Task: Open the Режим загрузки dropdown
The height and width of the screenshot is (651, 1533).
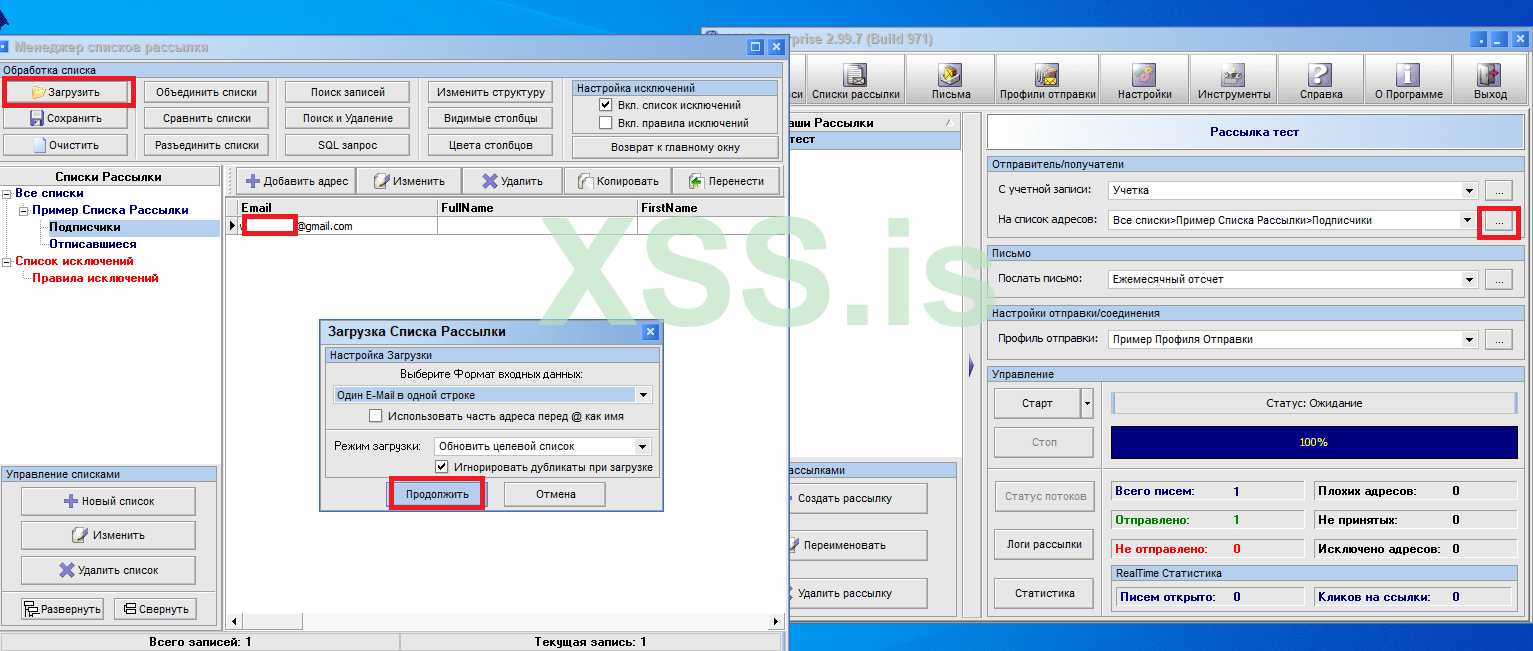Action: point(642,447)
